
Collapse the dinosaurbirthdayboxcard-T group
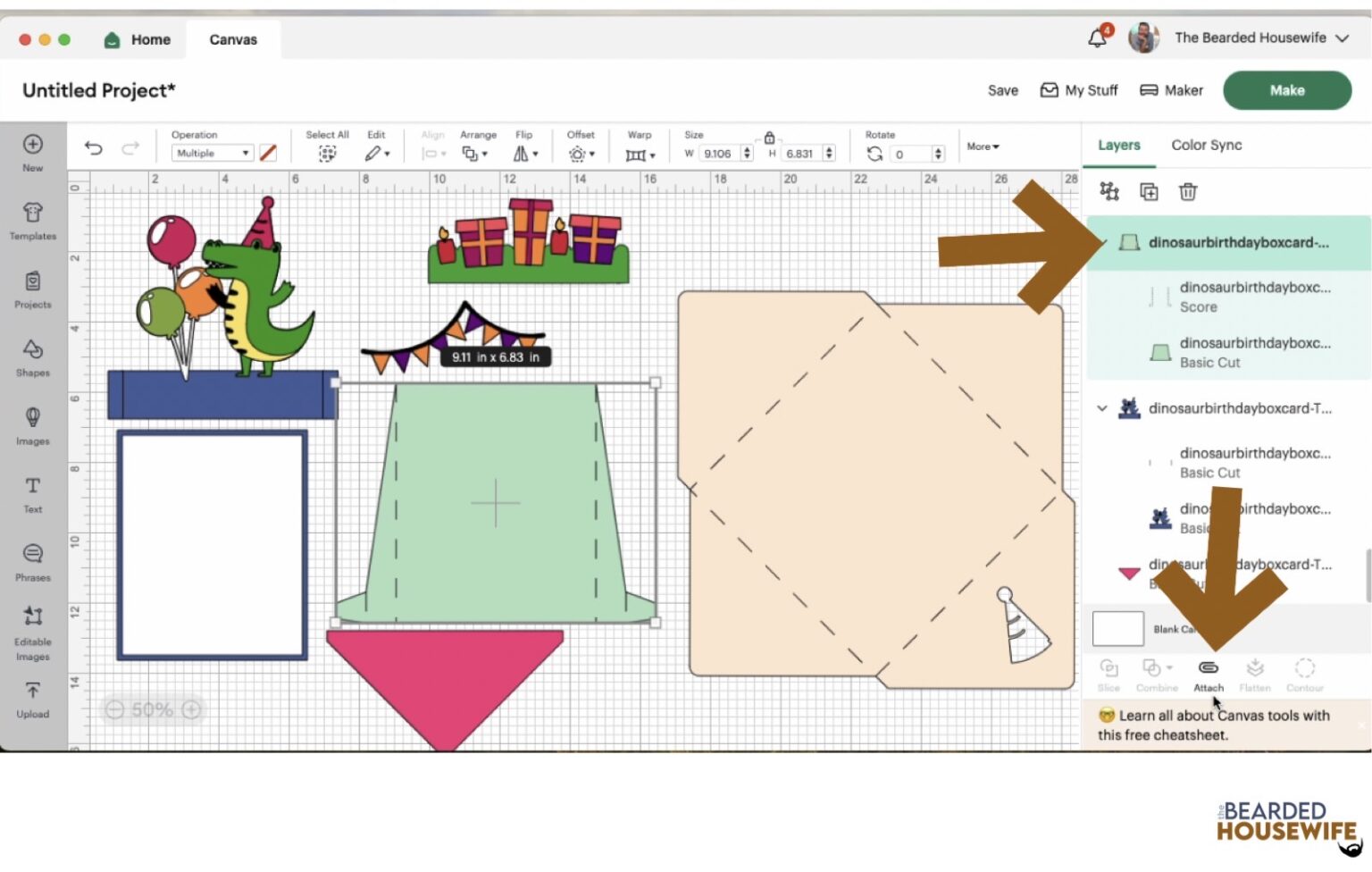click(1102, 408)
